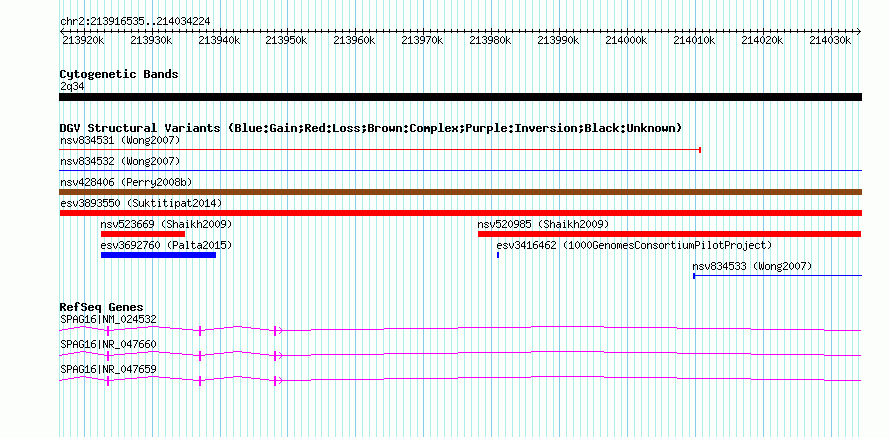
Task: Select the brown nsv428406 complex variant bar
Action: (460, 192)
